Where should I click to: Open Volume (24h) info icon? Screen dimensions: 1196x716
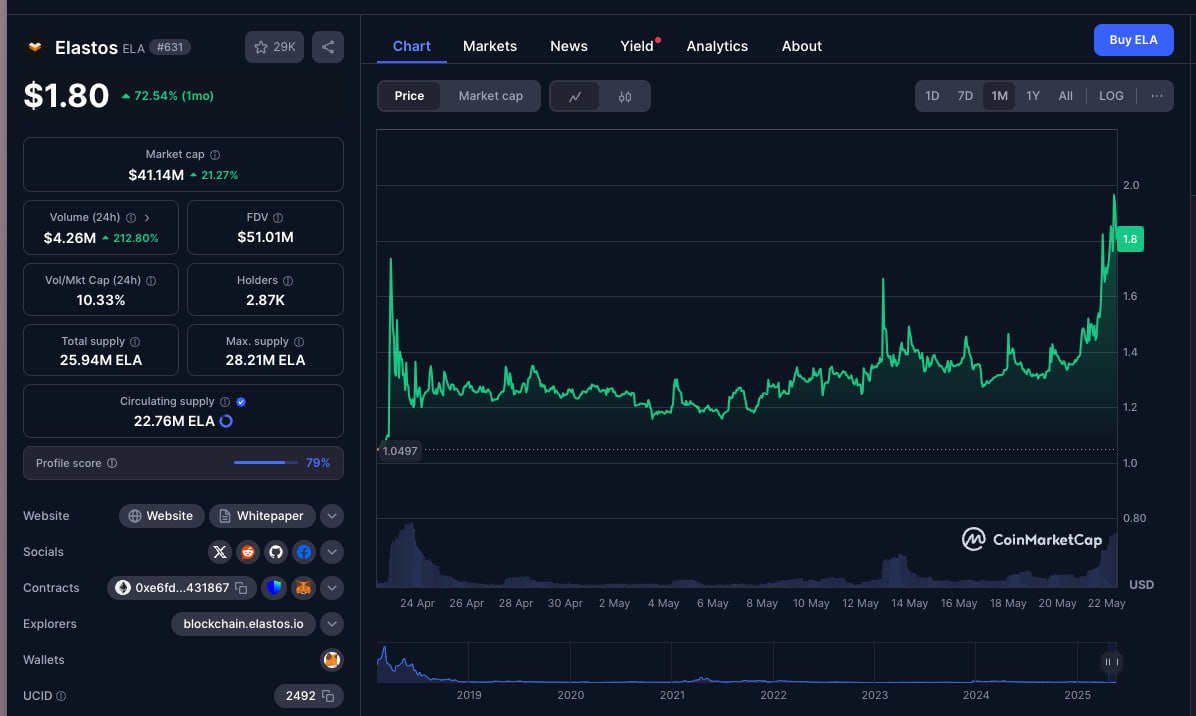click(x=131, y=218)
